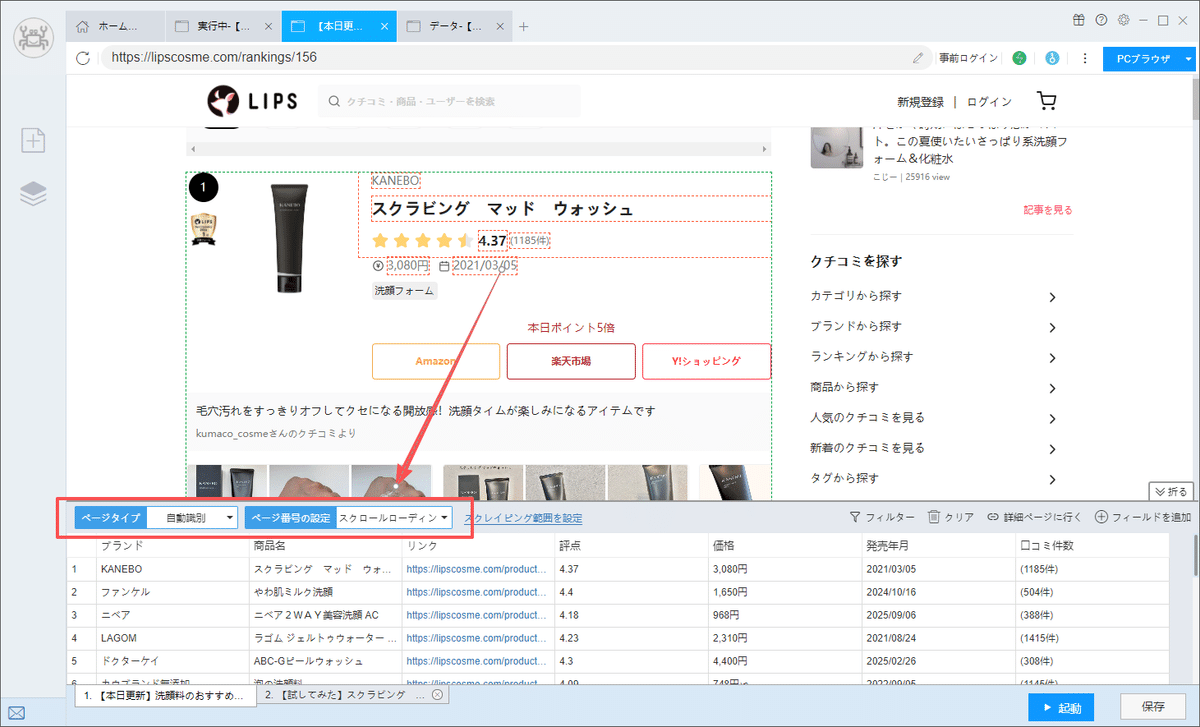Open the PCブラウザ dropdown arrow
This screenshot has height=727, width=1200.
(x=1188, y=59)
